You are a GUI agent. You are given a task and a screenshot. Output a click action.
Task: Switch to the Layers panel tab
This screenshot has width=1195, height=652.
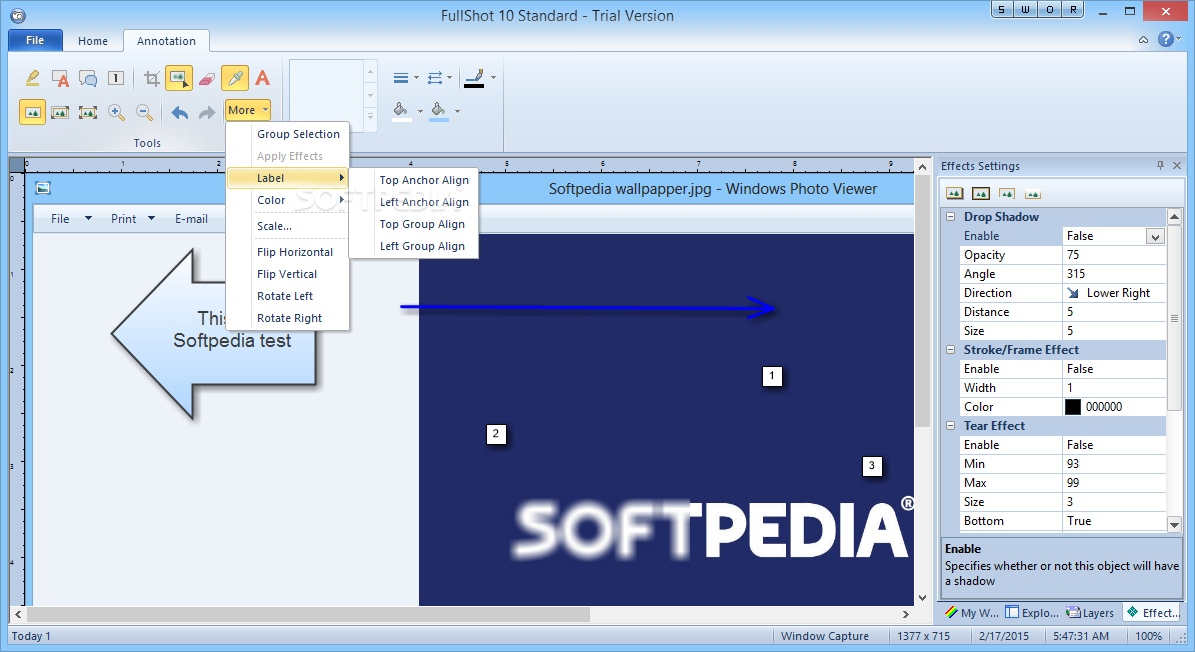(1090, 612)
